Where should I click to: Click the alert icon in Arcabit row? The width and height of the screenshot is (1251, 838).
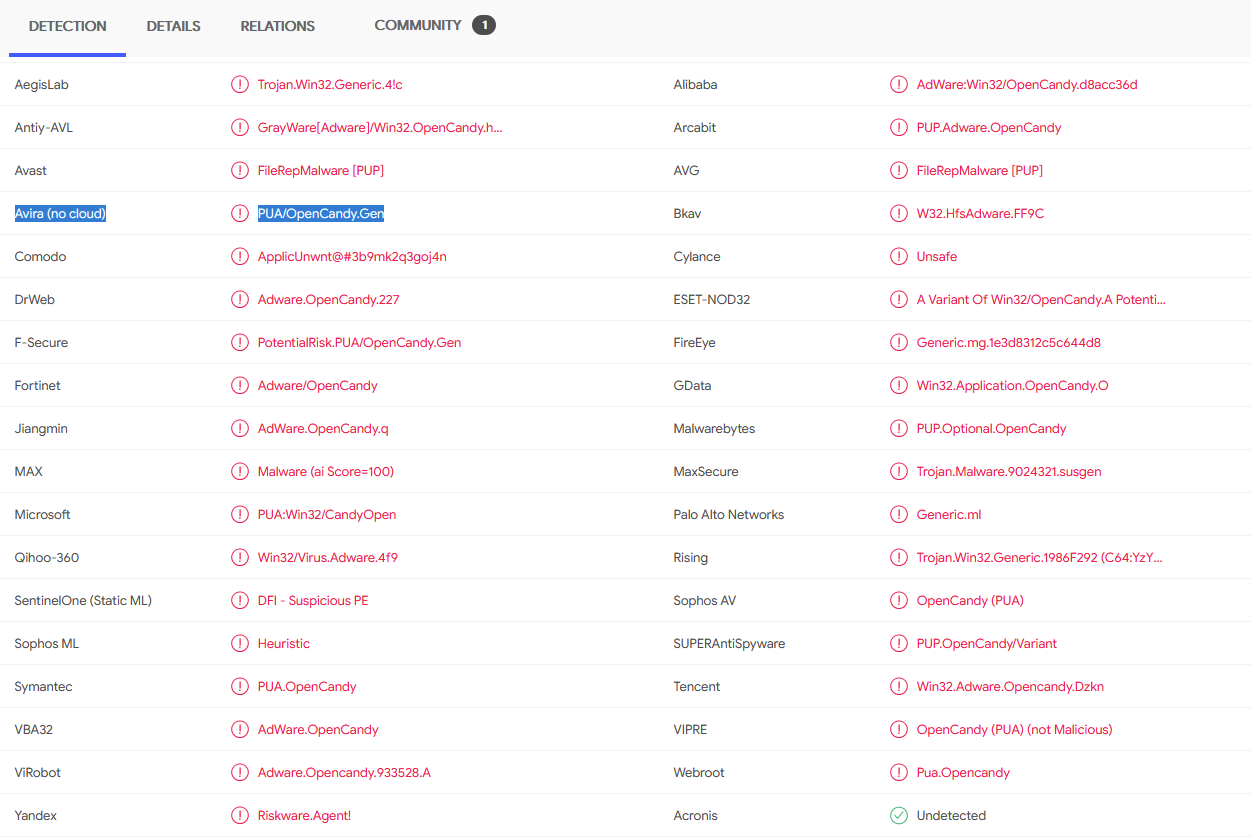click(x=899, y=128)
